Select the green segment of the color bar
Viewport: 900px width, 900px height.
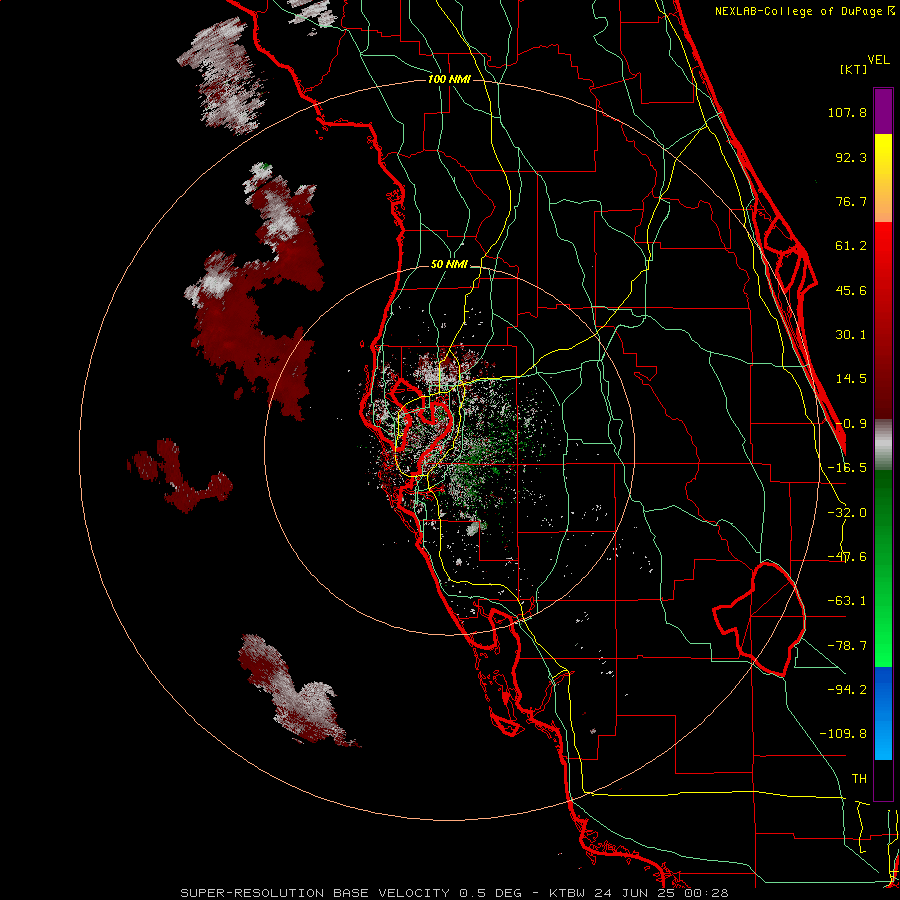883,568
